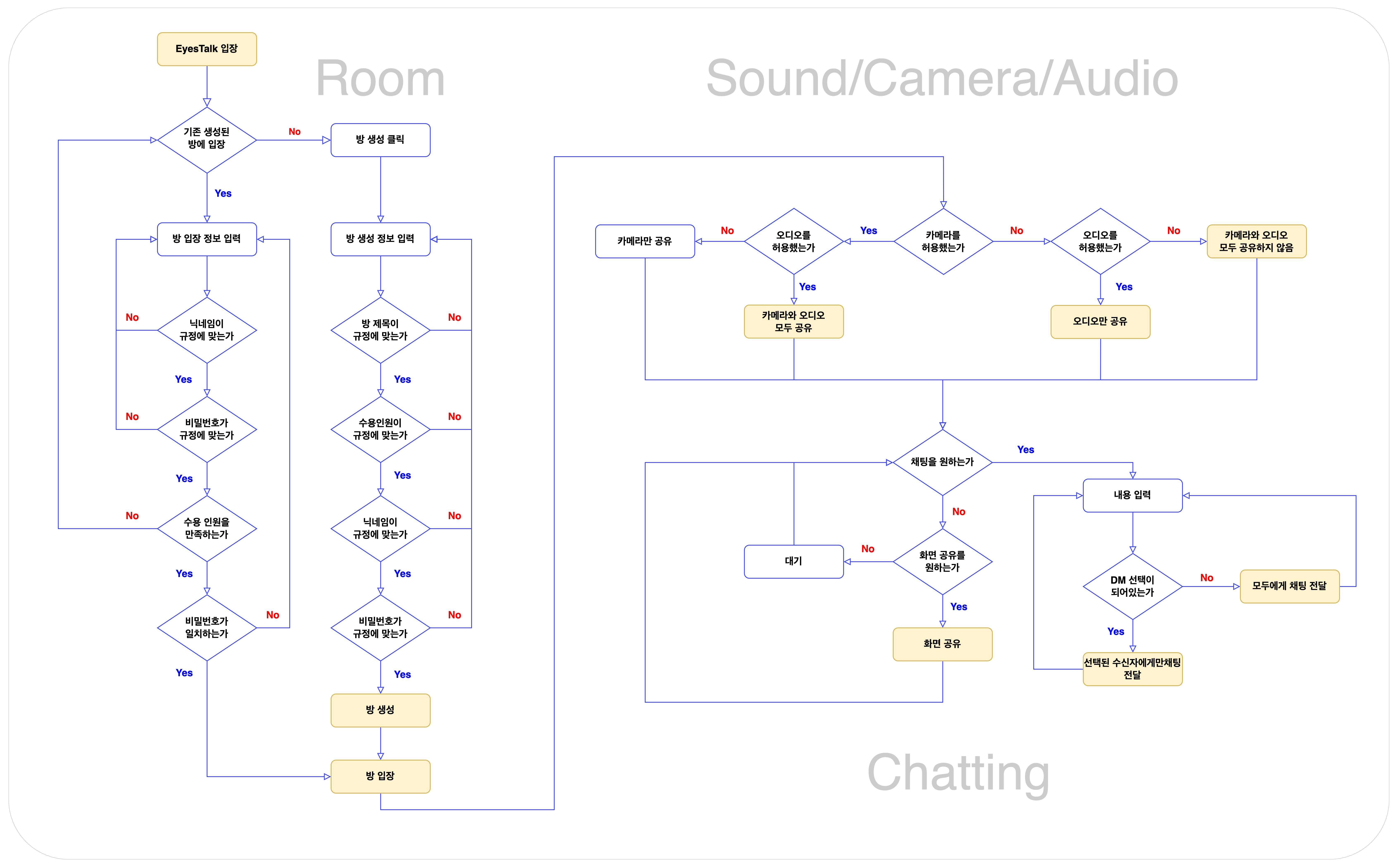Click the yellow 방 생성 node
Screen dimensions: 1397x868
380,710
